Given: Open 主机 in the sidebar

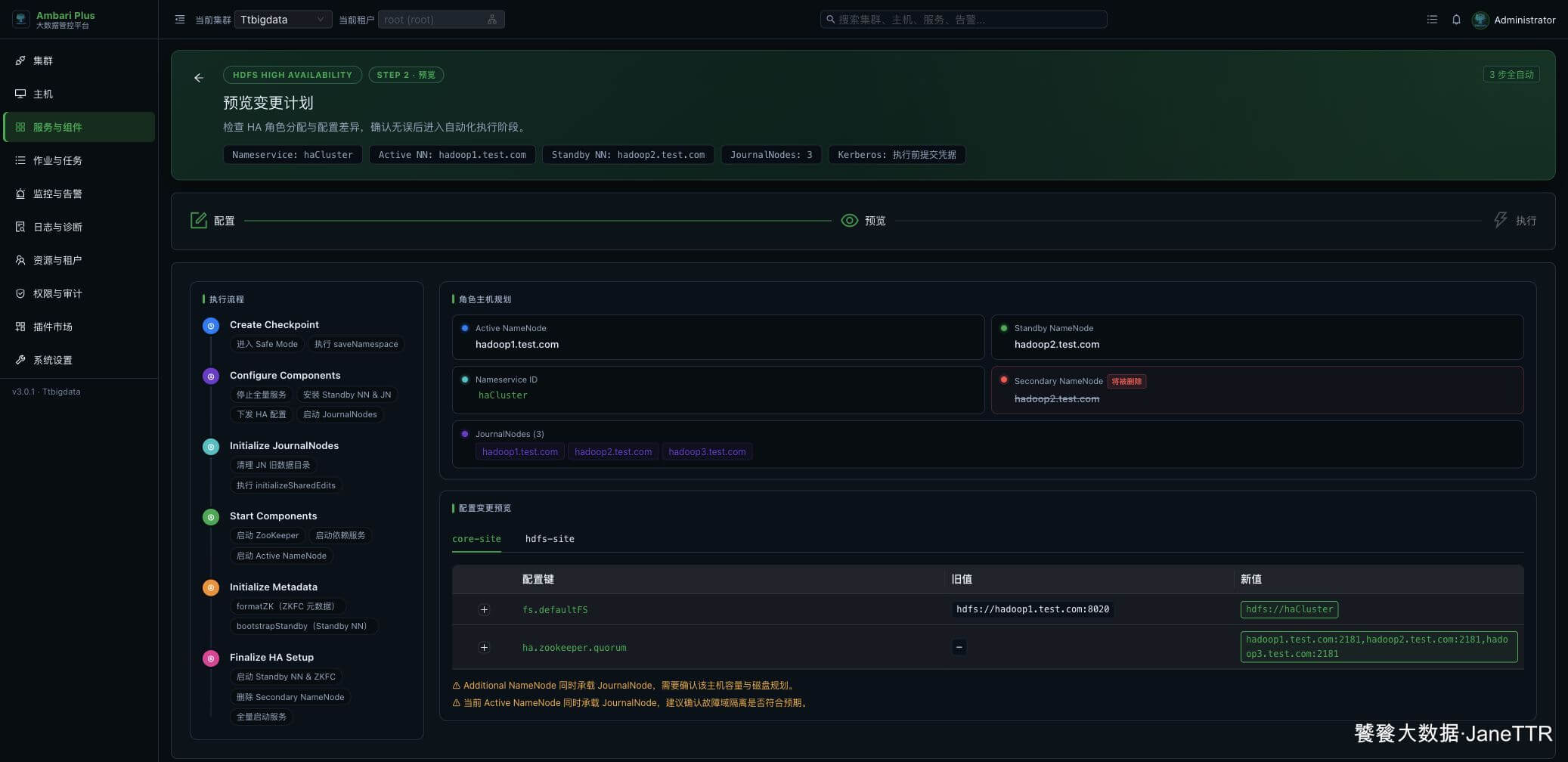Looking at the screenshot, I should pyautogui.click(x=79, y=94).
